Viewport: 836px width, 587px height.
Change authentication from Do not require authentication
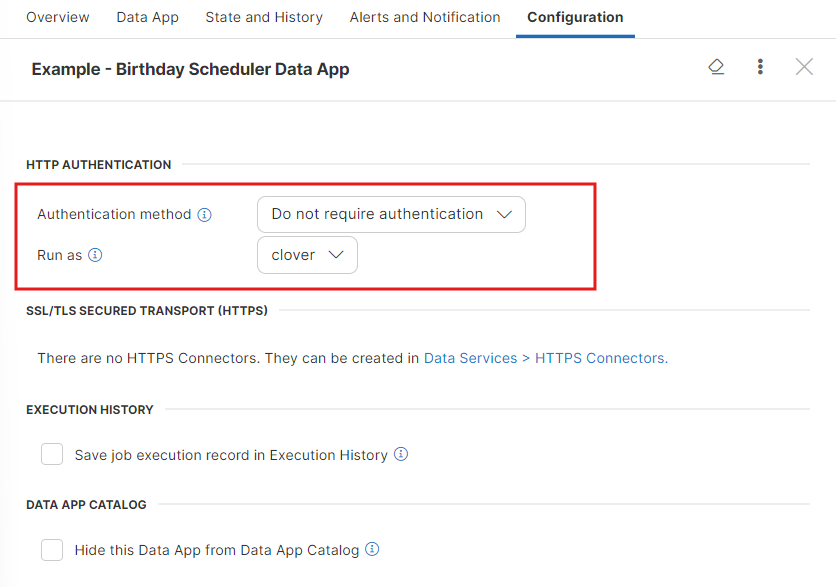[x=391, y=214]
